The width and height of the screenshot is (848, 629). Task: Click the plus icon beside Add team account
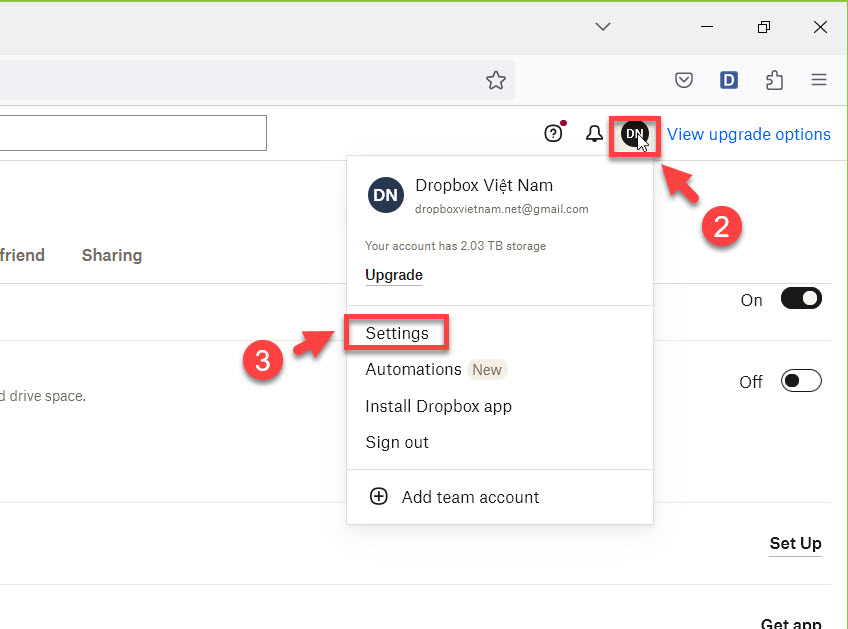pyautogui.click(x=379, y=496)
